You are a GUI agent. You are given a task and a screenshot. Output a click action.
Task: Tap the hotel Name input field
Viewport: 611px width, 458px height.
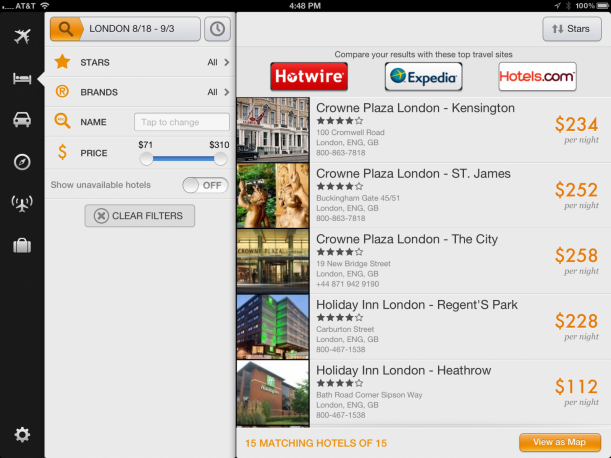pos(181,122)
